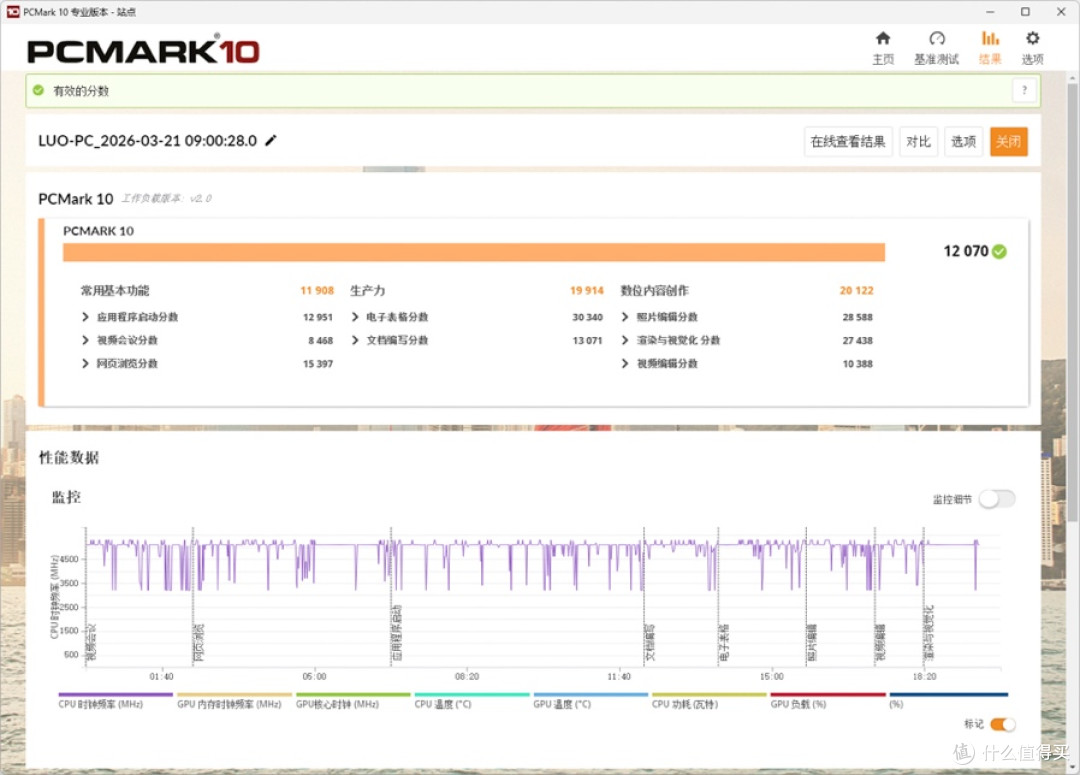The height and width of the screenshot is (775, 1080).
Task: Click the 电子表格 marker line in chart
Action: [x=718, y=597]
